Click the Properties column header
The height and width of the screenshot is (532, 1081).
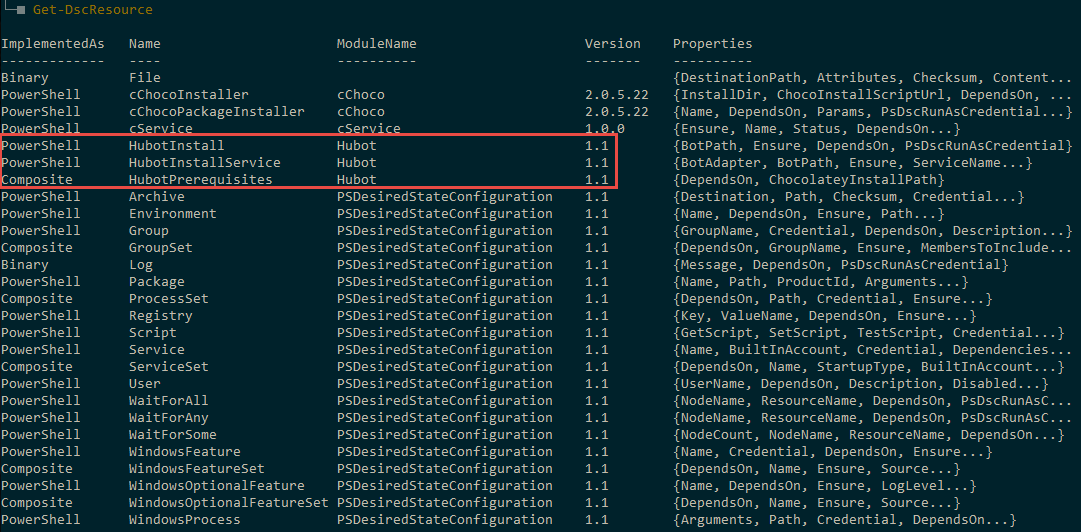(x=712, y=44)
